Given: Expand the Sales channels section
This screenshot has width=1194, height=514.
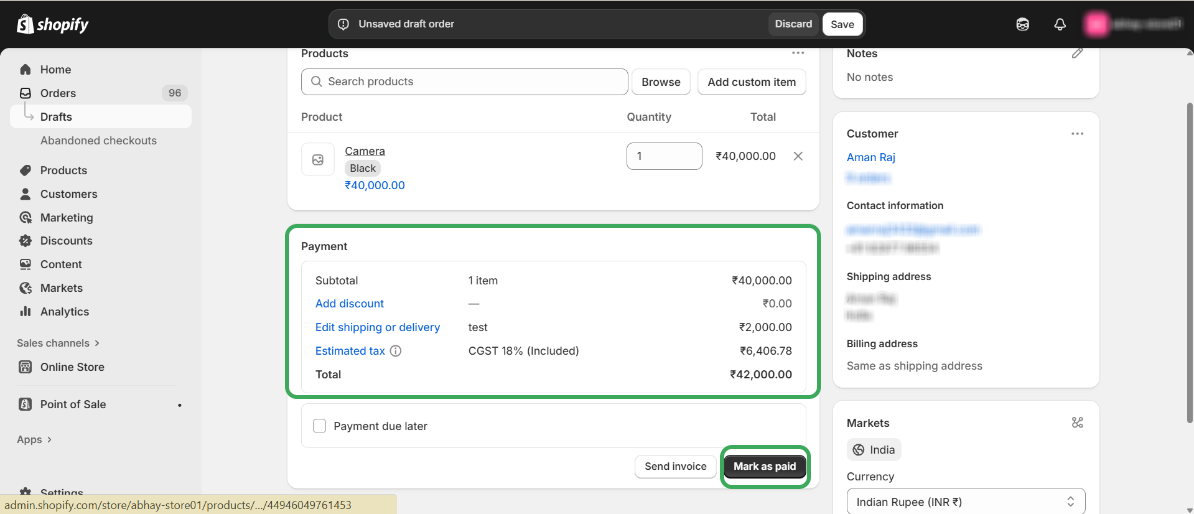Looking at the screenshot, I should tap(58, 343).
